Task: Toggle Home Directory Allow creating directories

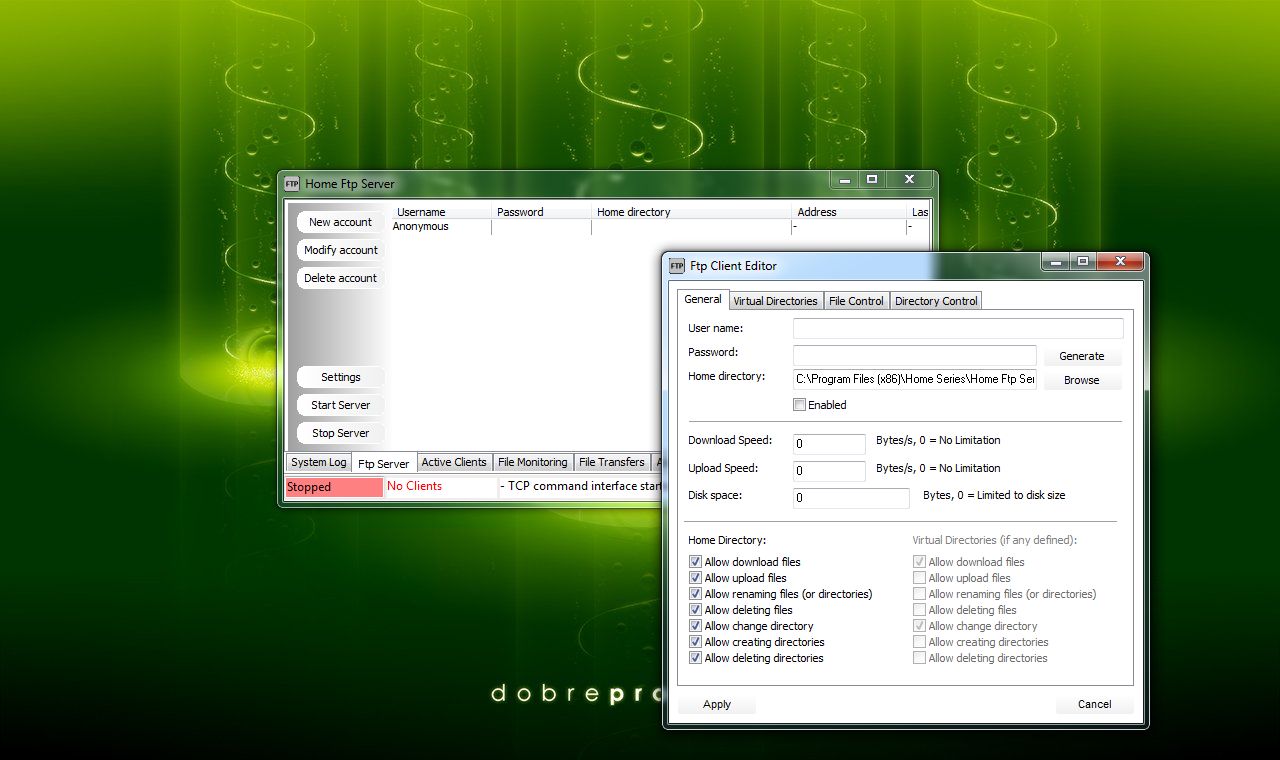Action: [695, 642]
